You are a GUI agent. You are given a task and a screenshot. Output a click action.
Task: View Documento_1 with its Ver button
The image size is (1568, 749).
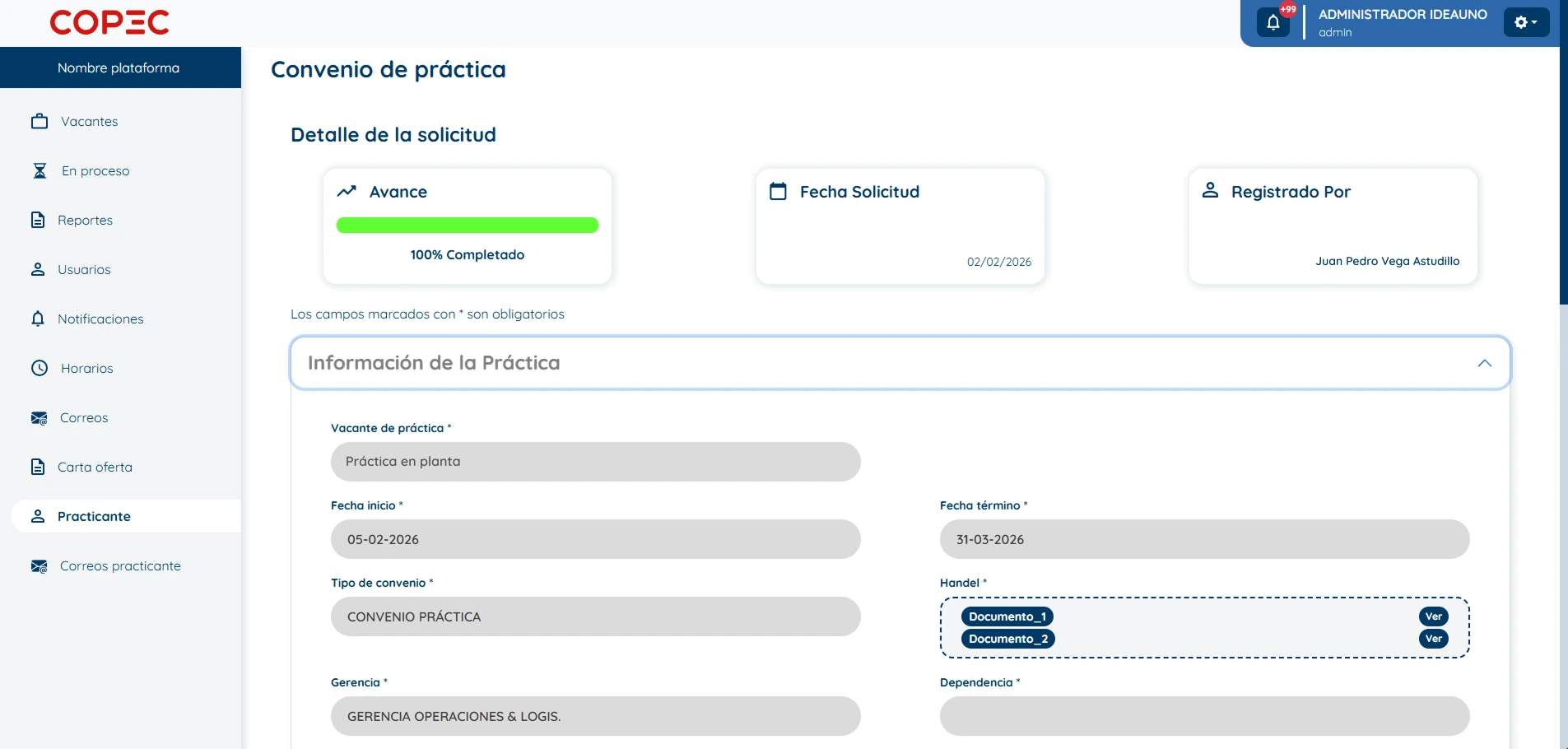tap(1433, 616)
